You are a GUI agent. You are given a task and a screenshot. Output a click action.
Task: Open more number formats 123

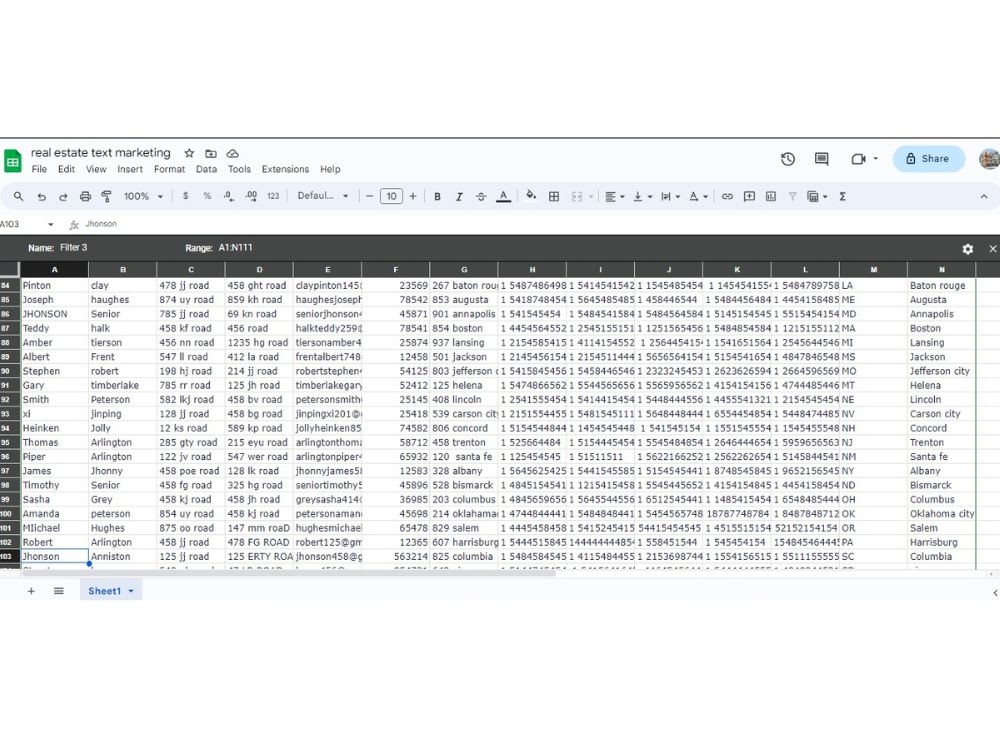pyautogui.click(x=273, y=196)
